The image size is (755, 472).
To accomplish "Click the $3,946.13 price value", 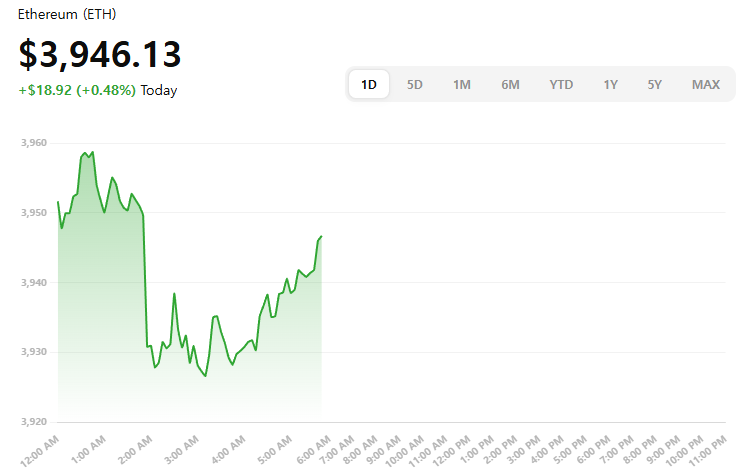I will coord(100,54).
